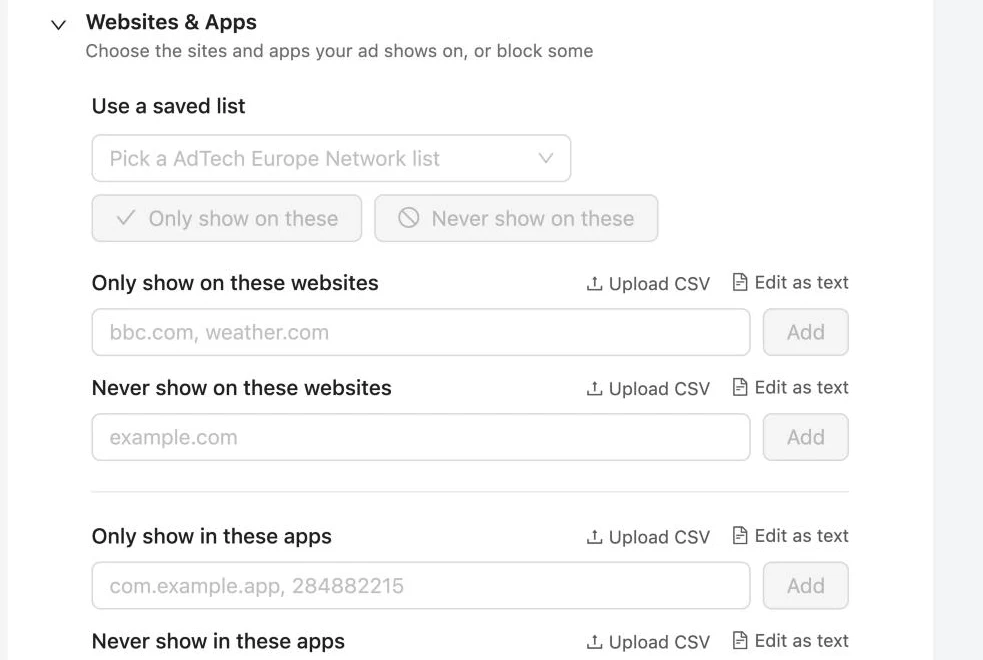The width and height of the screenshot is (983, 660).
Task: Click the Never show on these websites label
Action: [241, 388]
